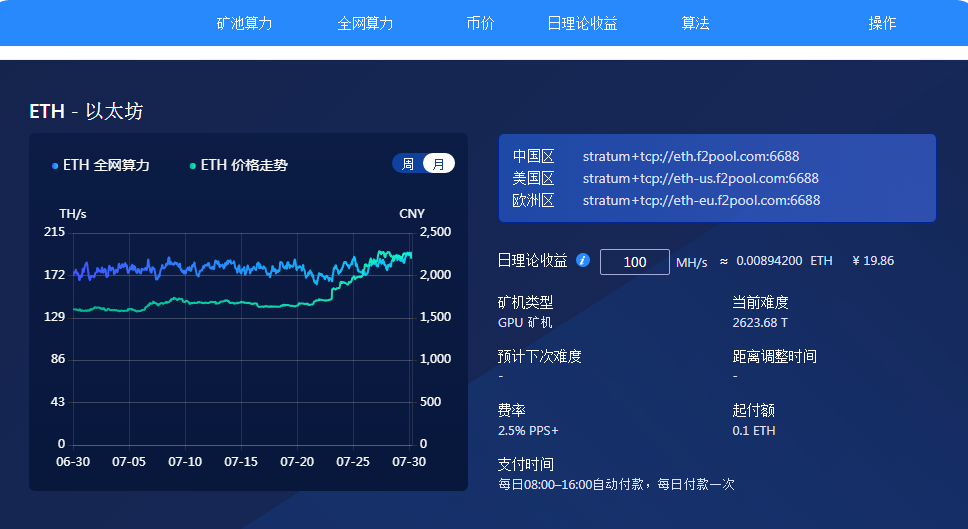Click the 07-30 date on chart axis
The image size is (968, 529).
click(409, 462)
